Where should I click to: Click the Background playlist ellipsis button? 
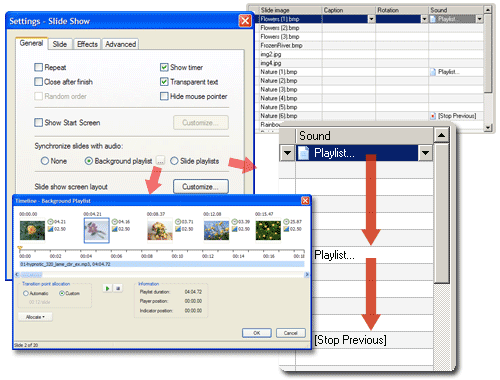pyautogui.click(x=160, y=161)
